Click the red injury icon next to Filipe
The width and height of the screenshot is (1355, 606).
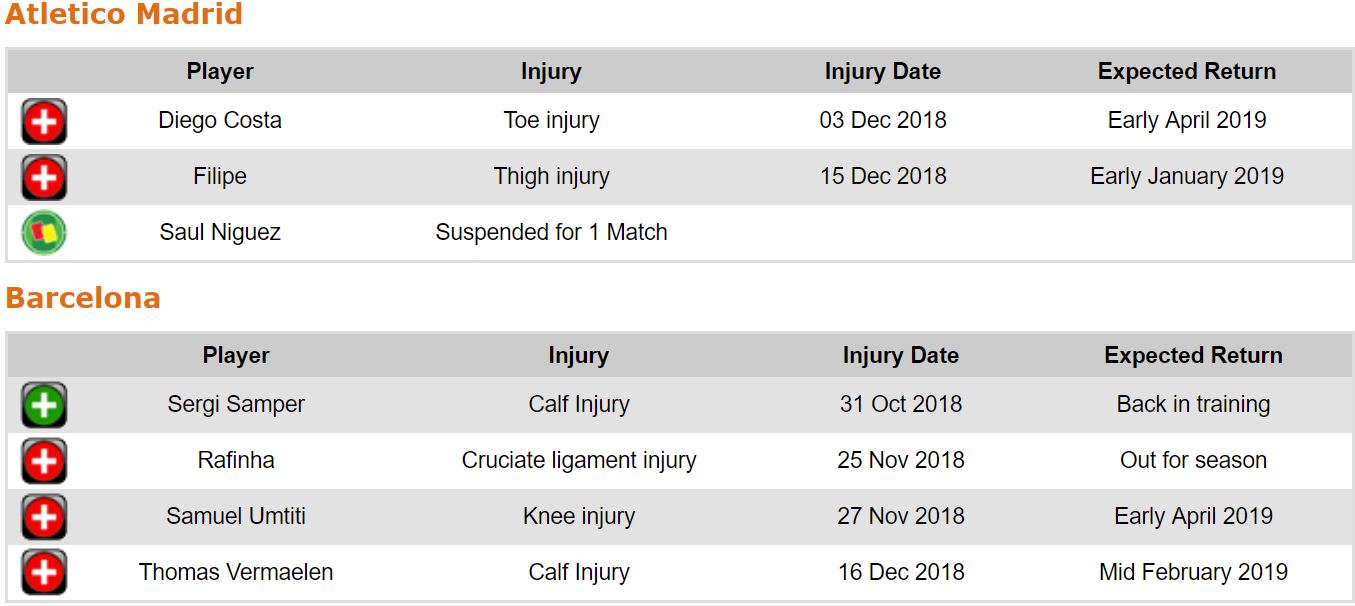[44, 178]
